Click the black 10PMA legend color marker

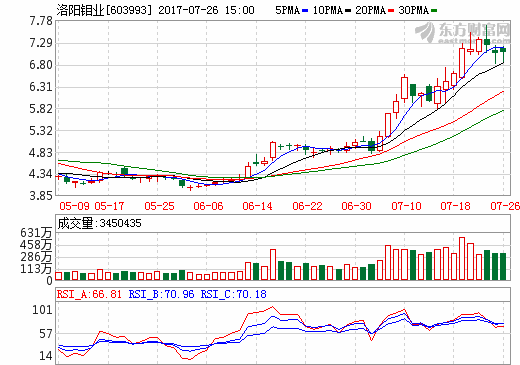click(348, 11)
